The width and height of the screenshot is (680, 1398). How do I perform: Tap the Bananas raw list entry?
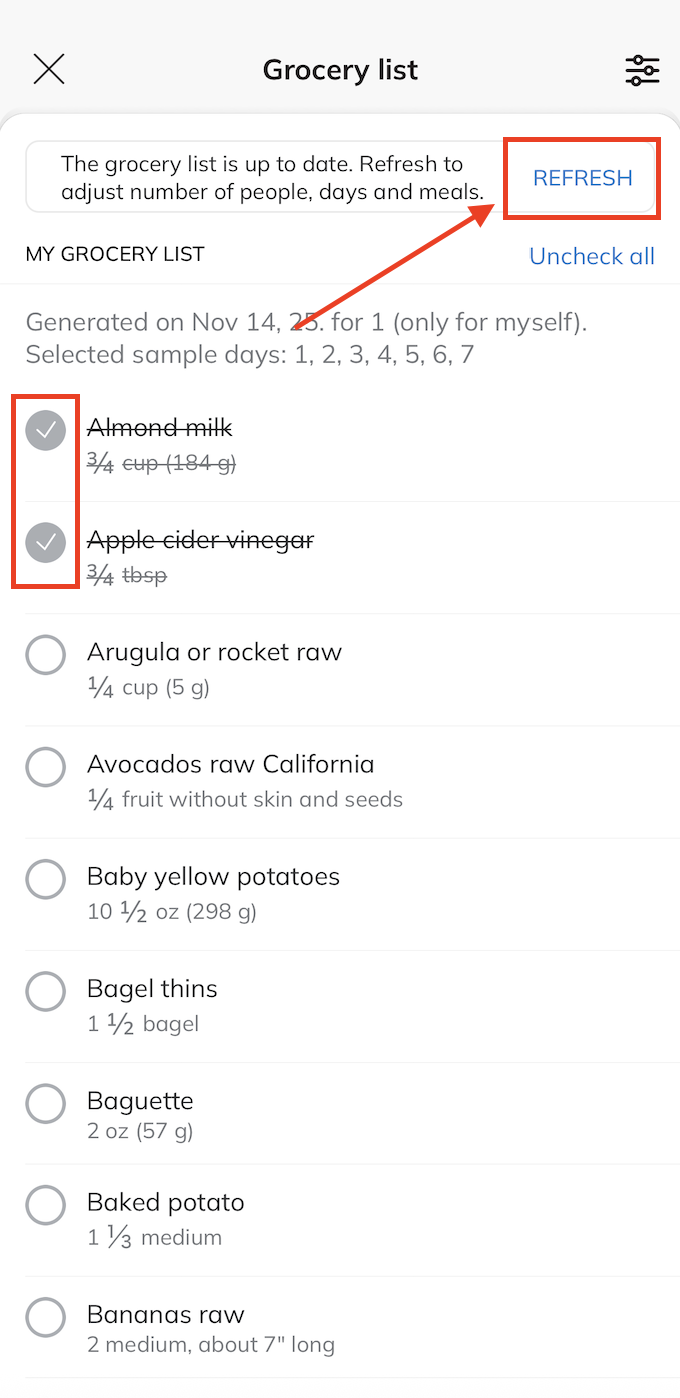point(166,1314)
